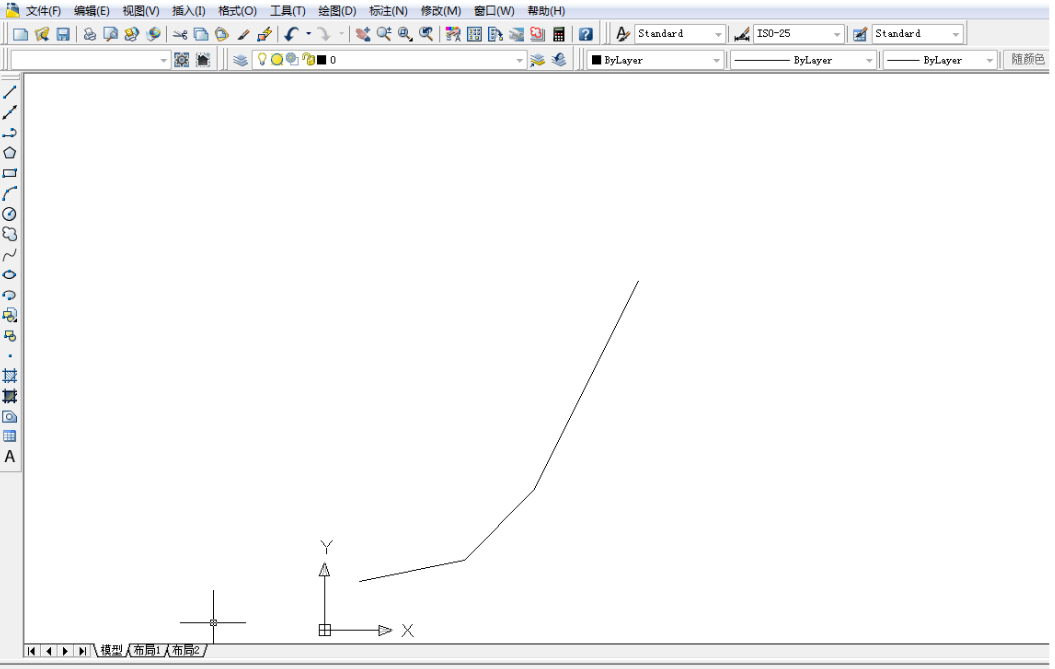Screen dimensions: 1055x669
Task: Click the Zoom Window tool
Action: click(x=404, y=34)
